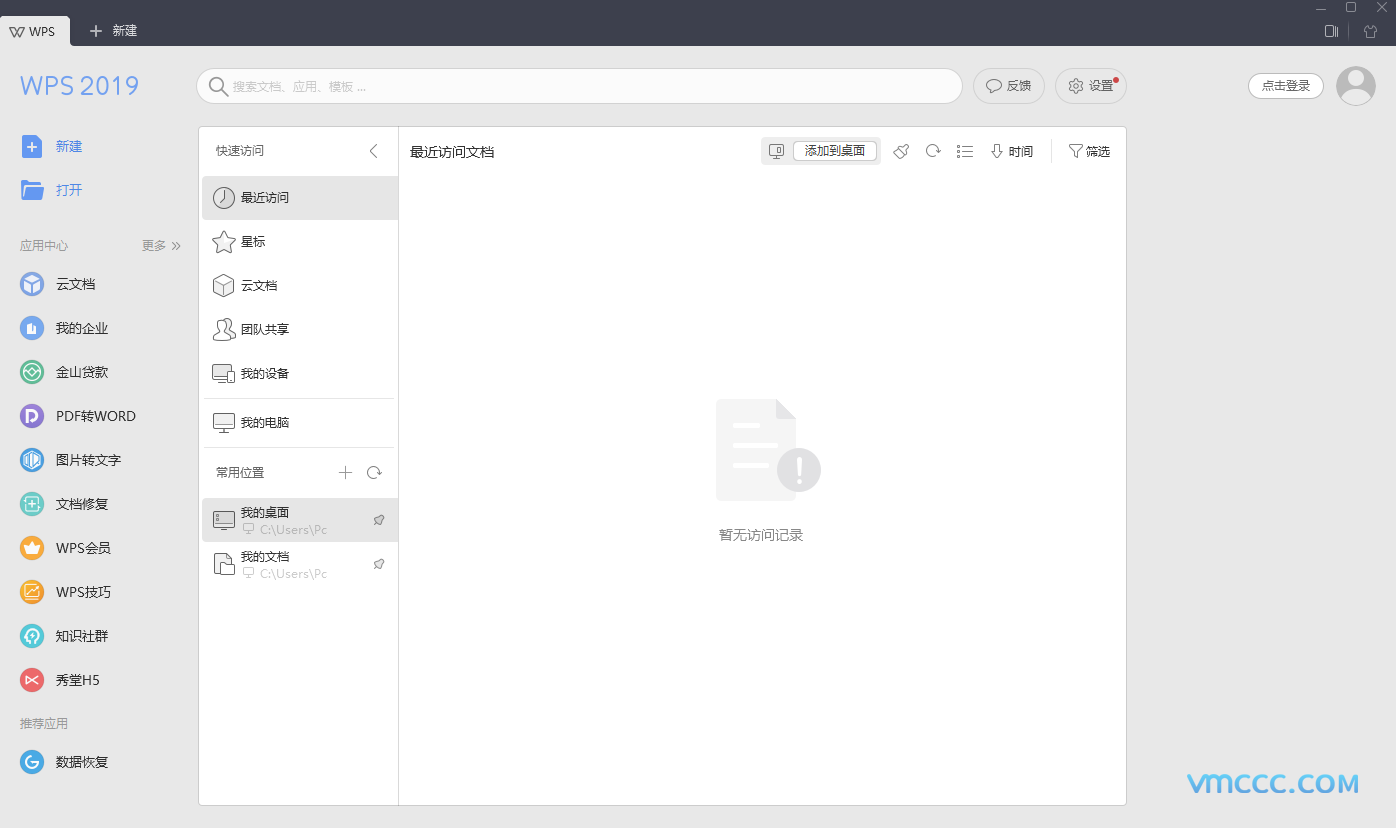
Task: Clear recent records with the brush icon
Action: tap(900, 151)
